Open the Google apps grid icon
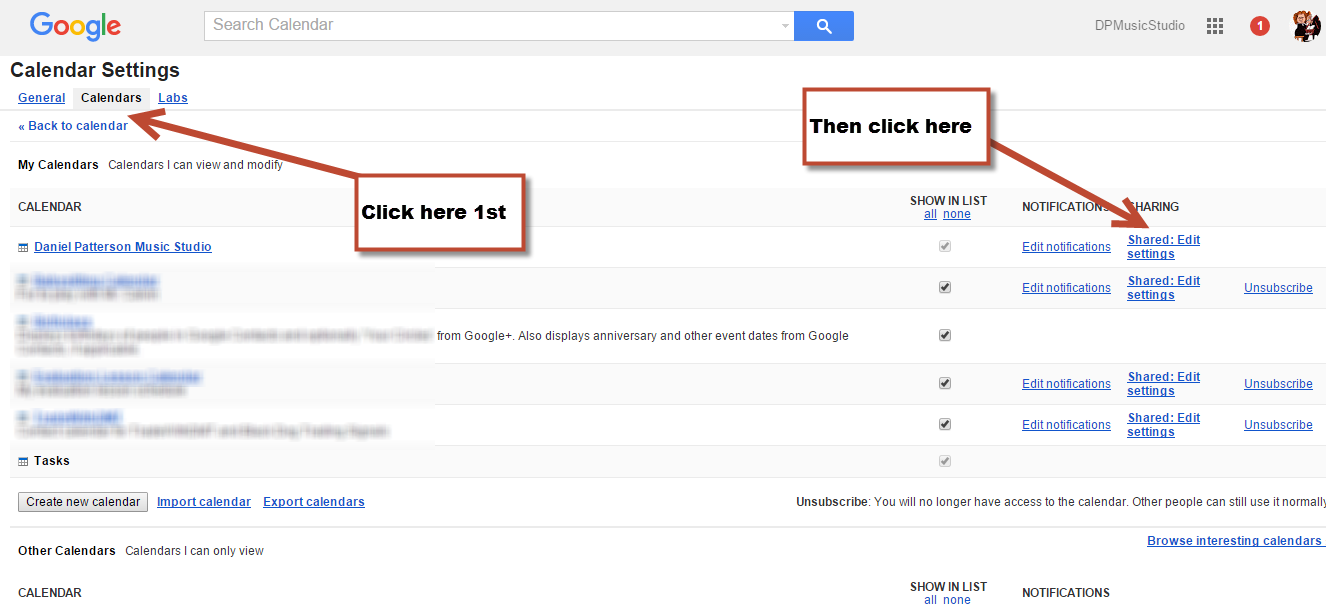Image resolution: width=1326 pixels, height=604 pixels. [x=1215, y=26]
